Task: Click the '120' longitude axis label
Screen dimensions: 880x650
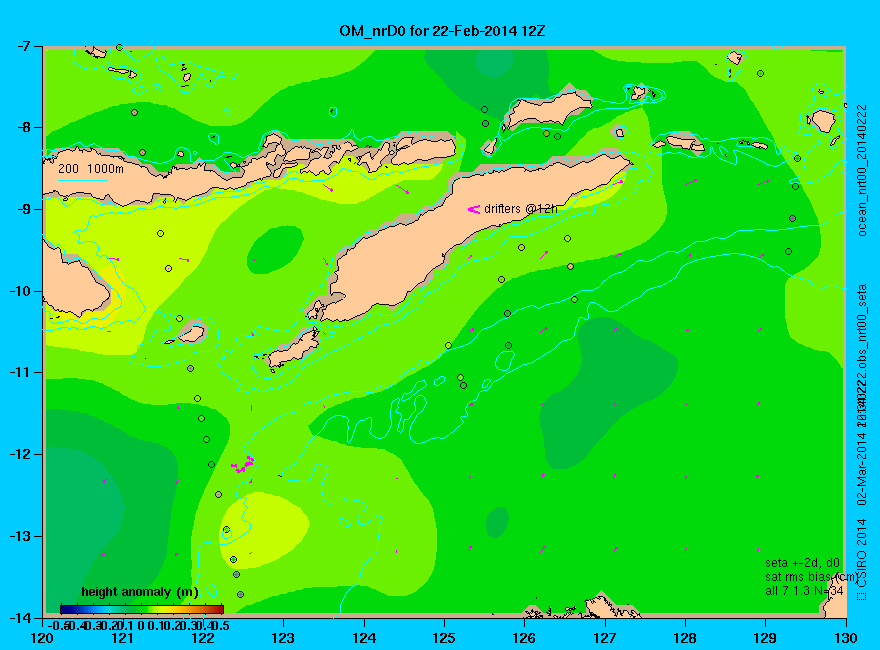Action: [x=43, y=638]
